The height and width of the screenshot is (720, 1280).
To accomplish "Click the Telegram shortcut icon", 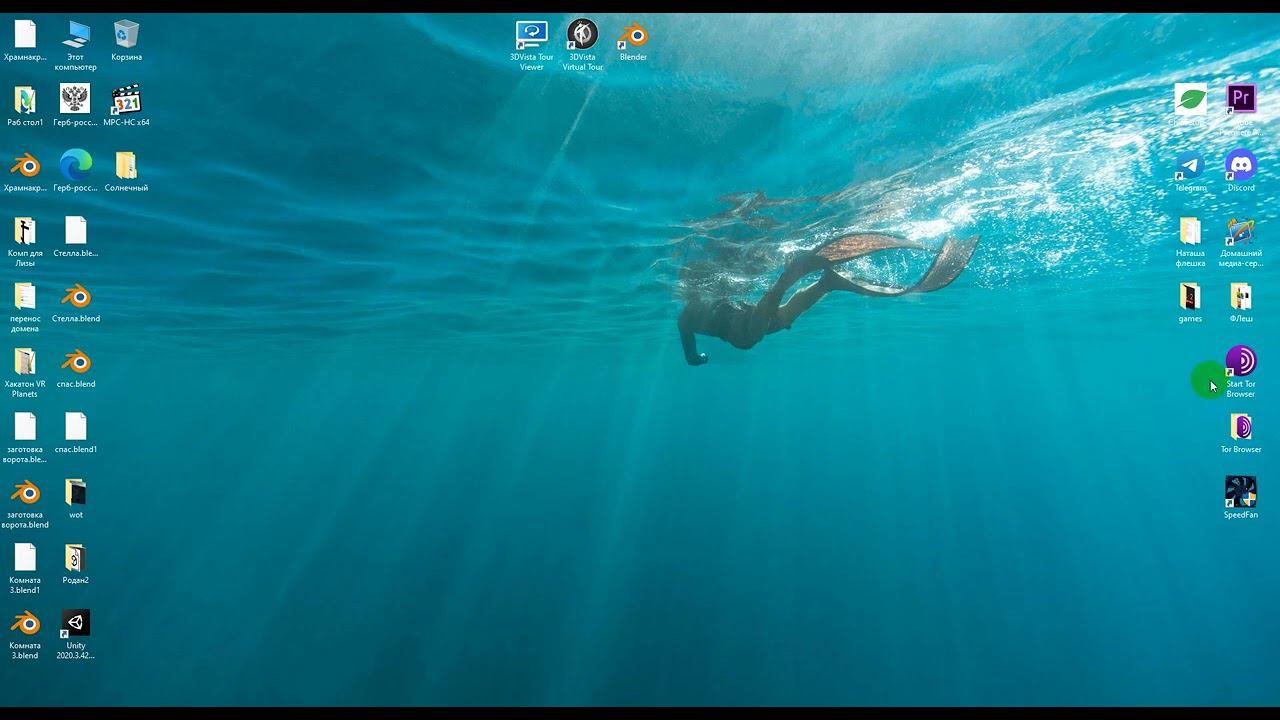I will point(1190,165).
